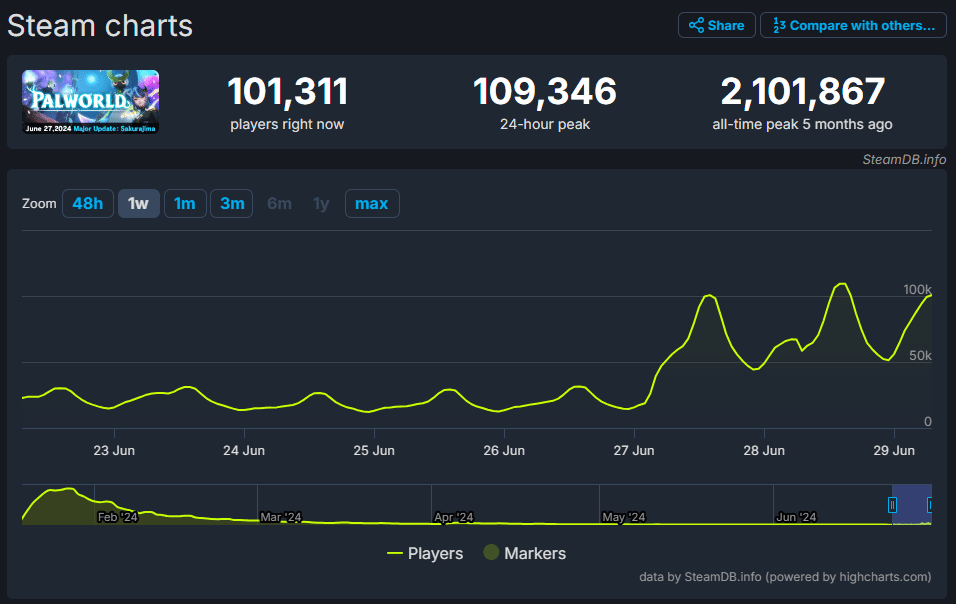Open the Palworld game banner image
956x604 pixels.
(91, 102)
